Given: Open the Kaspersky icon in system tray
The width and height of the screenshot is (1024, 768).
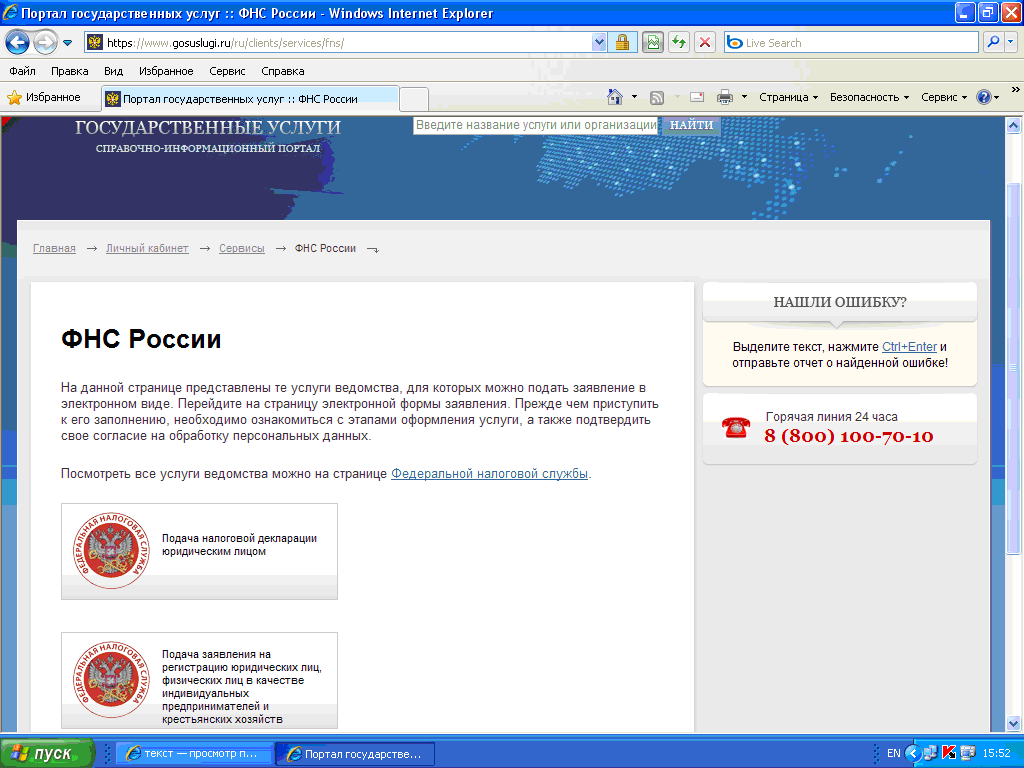Looking at the screenshot, I should [x=949, y=753].
